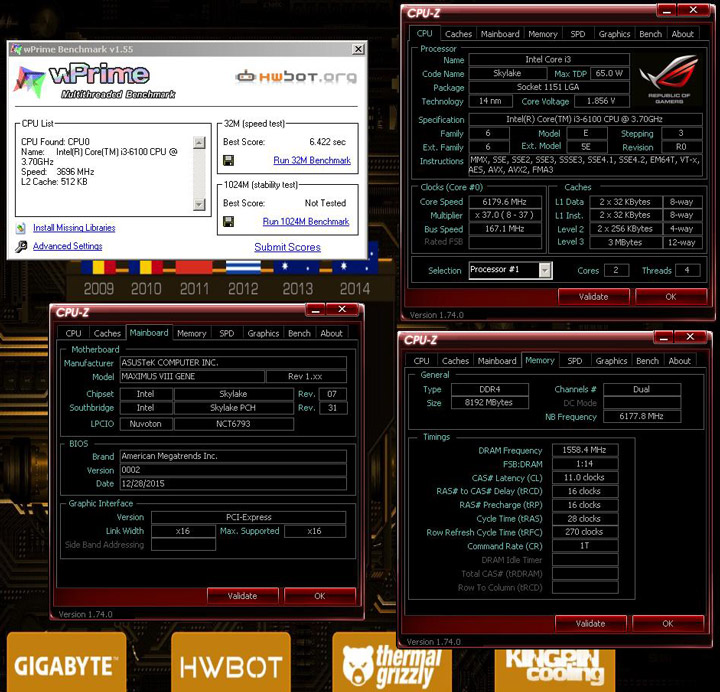Viewport: 720px width, 692px height.
Task: Click the CPU list scrollbar down arrow
Action: coord(199,204)
